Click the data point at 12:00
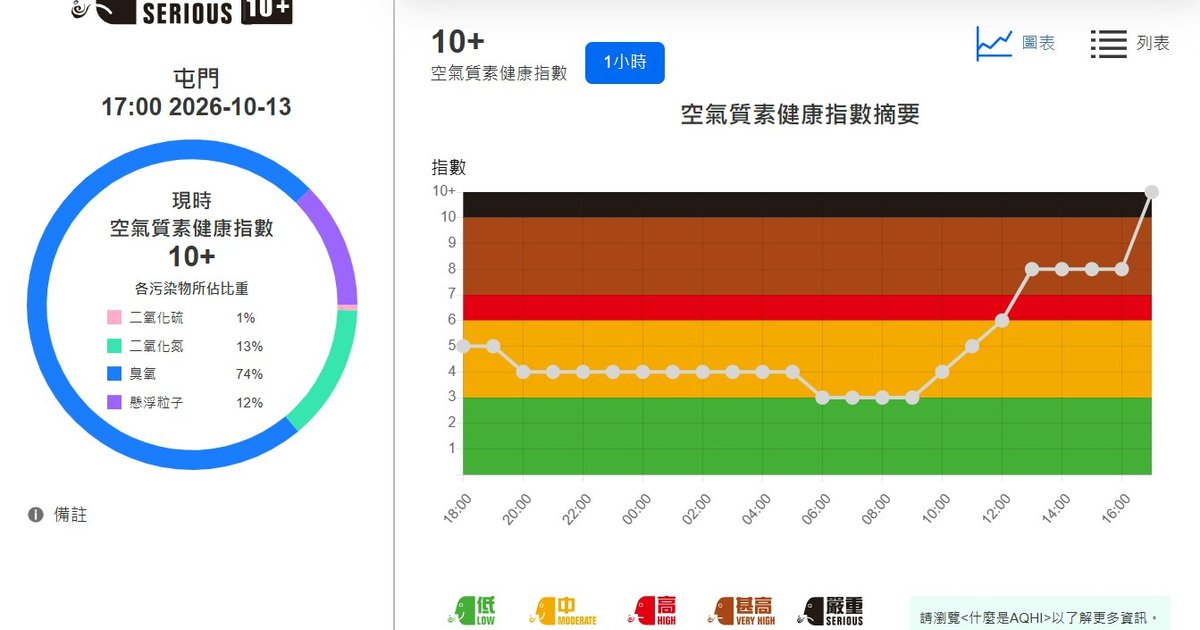 (1002, 320)
